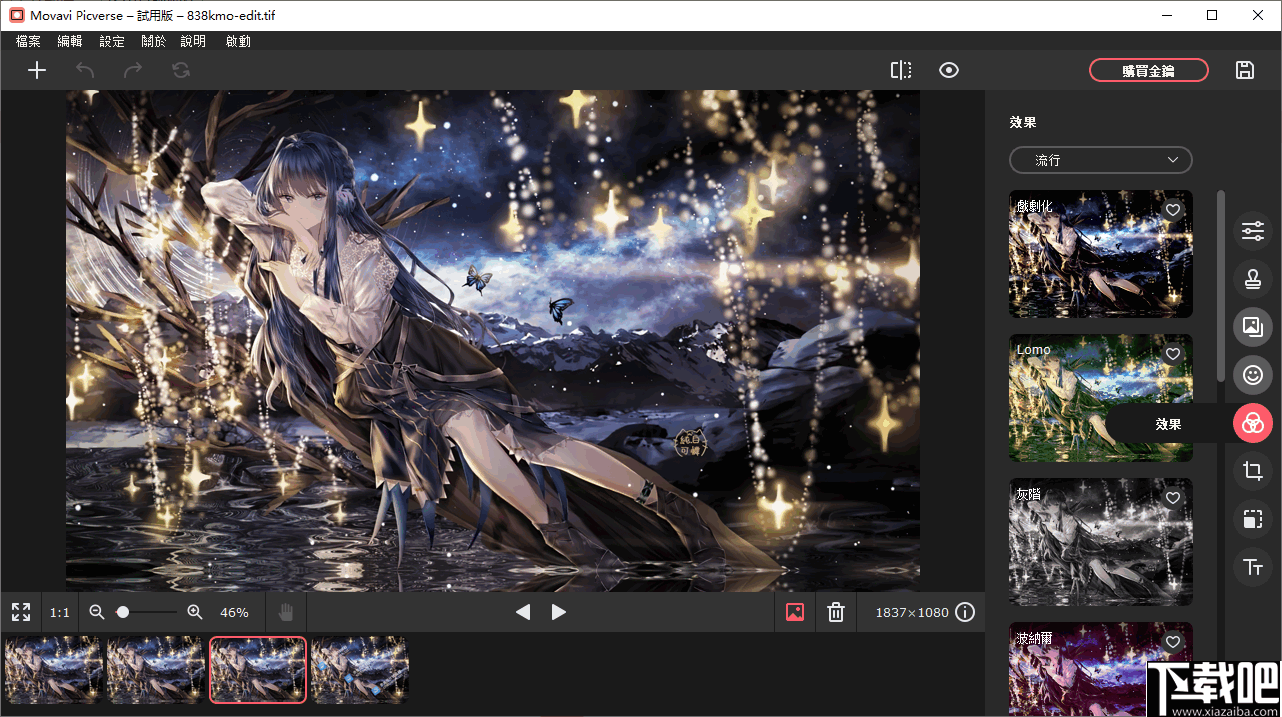This screenshot has width=1282, height=717.
Task: Open the adjustments sliders tool
Action: [1253, 230]
